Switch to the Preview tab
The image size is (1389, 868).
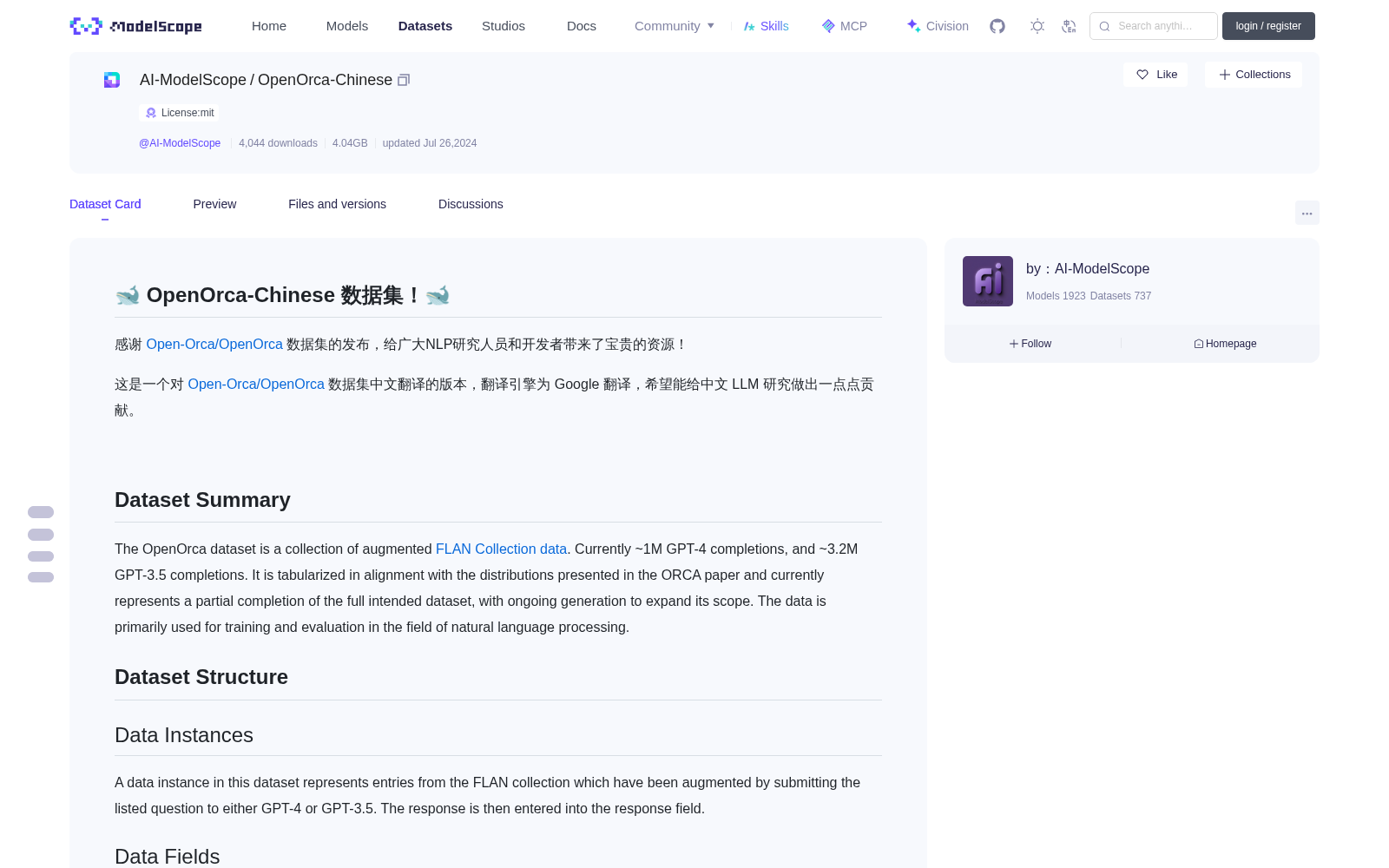[x=214, y=204]
